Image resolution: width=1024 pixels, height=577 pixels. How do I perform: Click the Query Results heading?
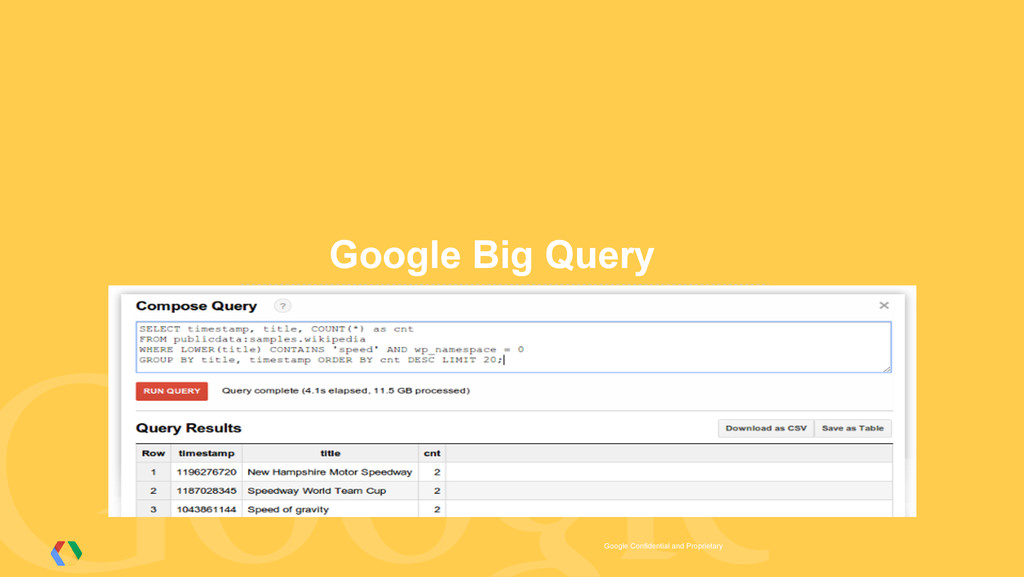189,428
